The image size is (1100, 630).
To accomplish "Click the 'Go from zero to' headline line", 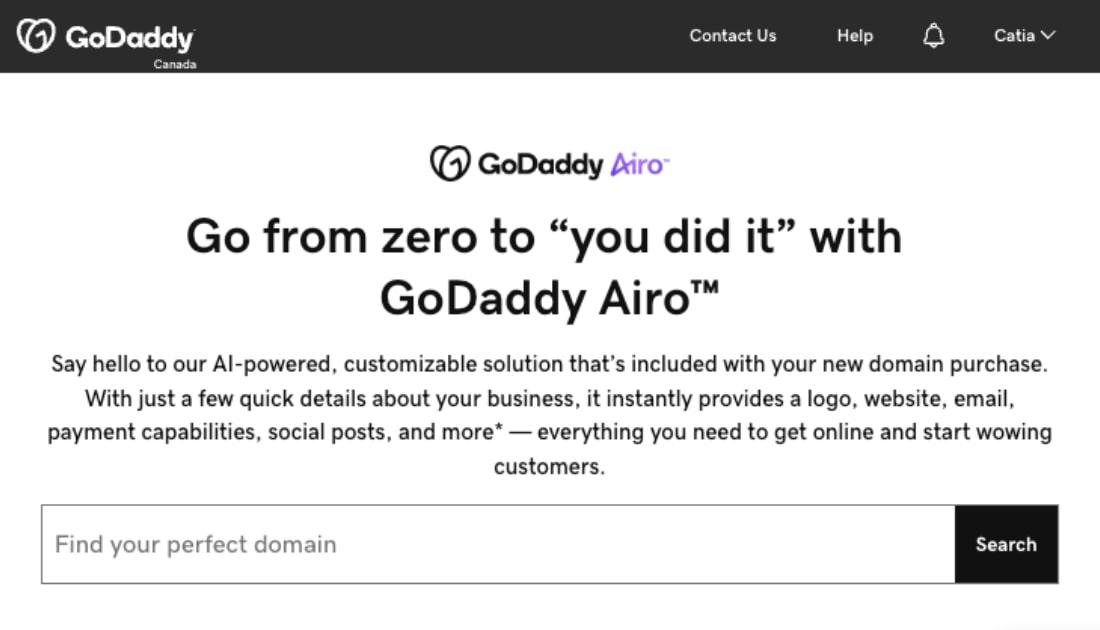I will point(543,237).
